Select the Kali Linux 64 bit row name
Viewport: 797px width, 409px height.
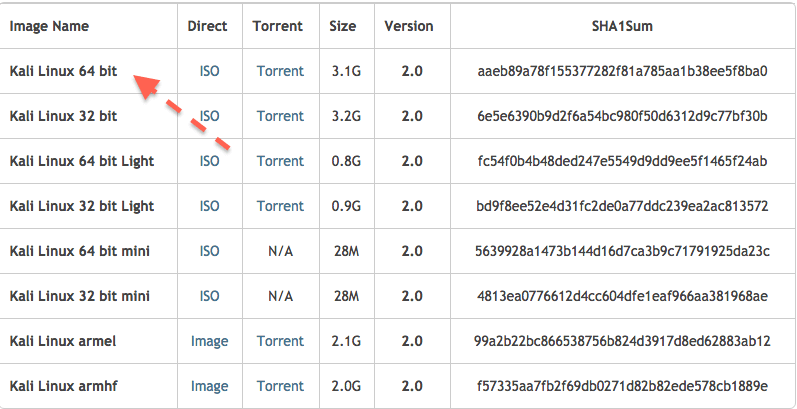pos(64,71)
